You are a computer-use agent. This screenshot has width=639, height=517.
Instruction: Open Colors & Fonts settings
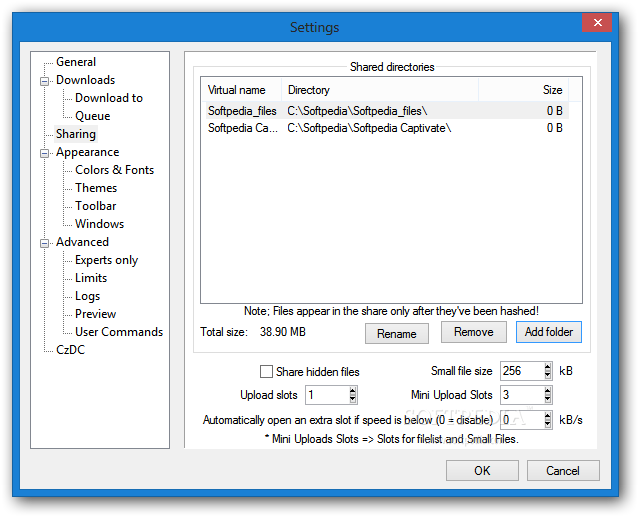(115, 170)
